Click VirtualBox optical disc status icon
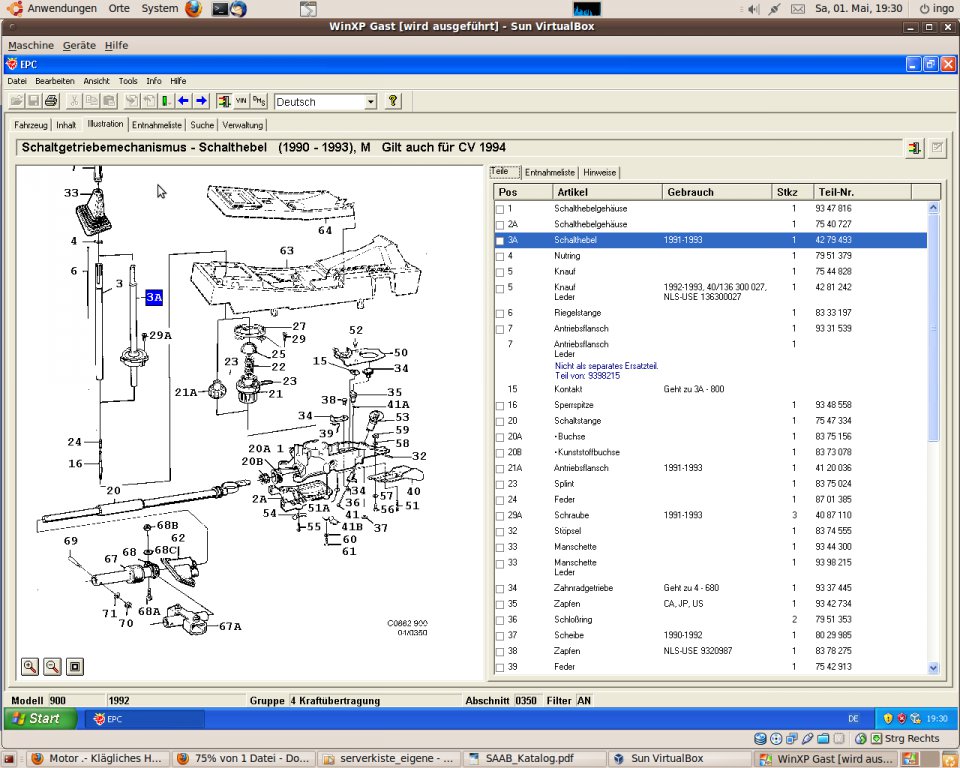The width and height of the screenshot is (960, 768). pyautogui.click(x=776, y=739)
